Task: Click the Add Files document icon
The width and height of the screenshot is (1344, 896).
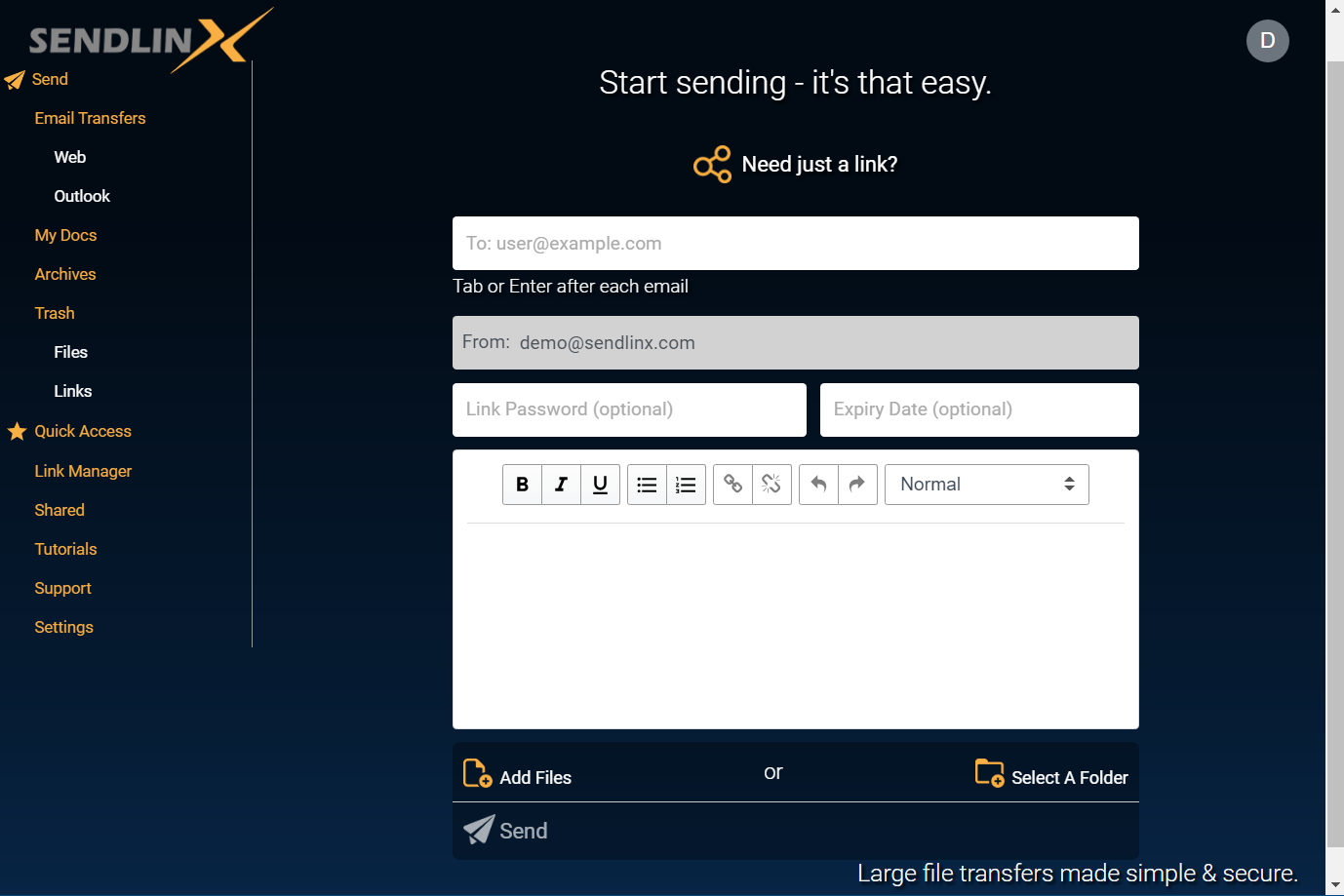Action: 477,773
